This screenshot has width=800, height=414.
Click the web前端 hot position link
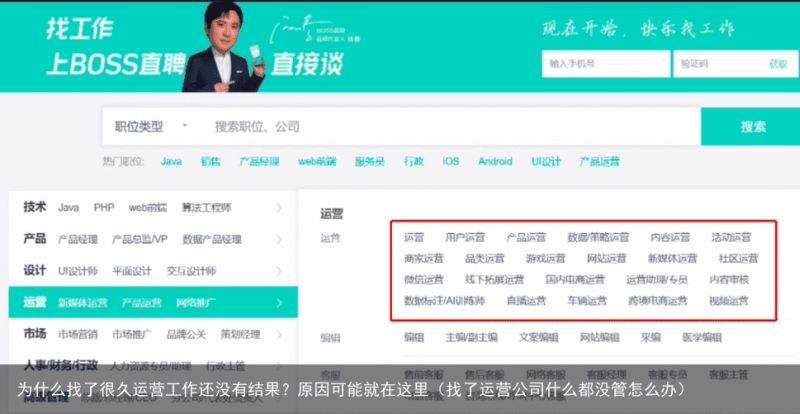(317, 161)
